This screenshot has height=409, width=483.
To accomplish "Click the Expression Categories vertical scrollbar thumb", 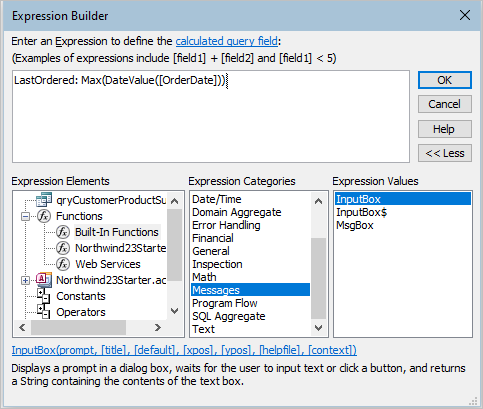I will tap(318, 278).
